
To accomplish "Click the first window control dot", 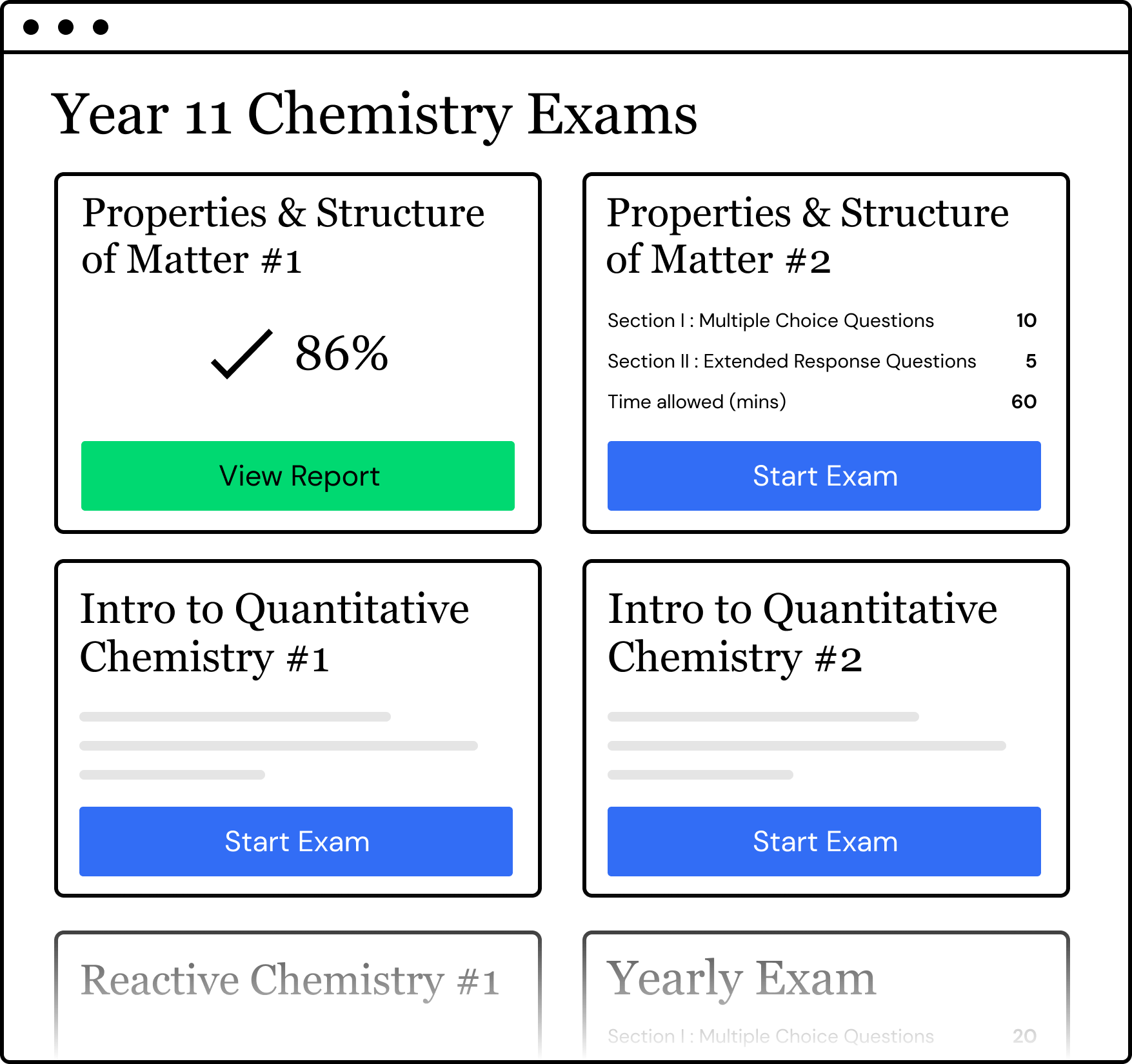I will point(31,27).
